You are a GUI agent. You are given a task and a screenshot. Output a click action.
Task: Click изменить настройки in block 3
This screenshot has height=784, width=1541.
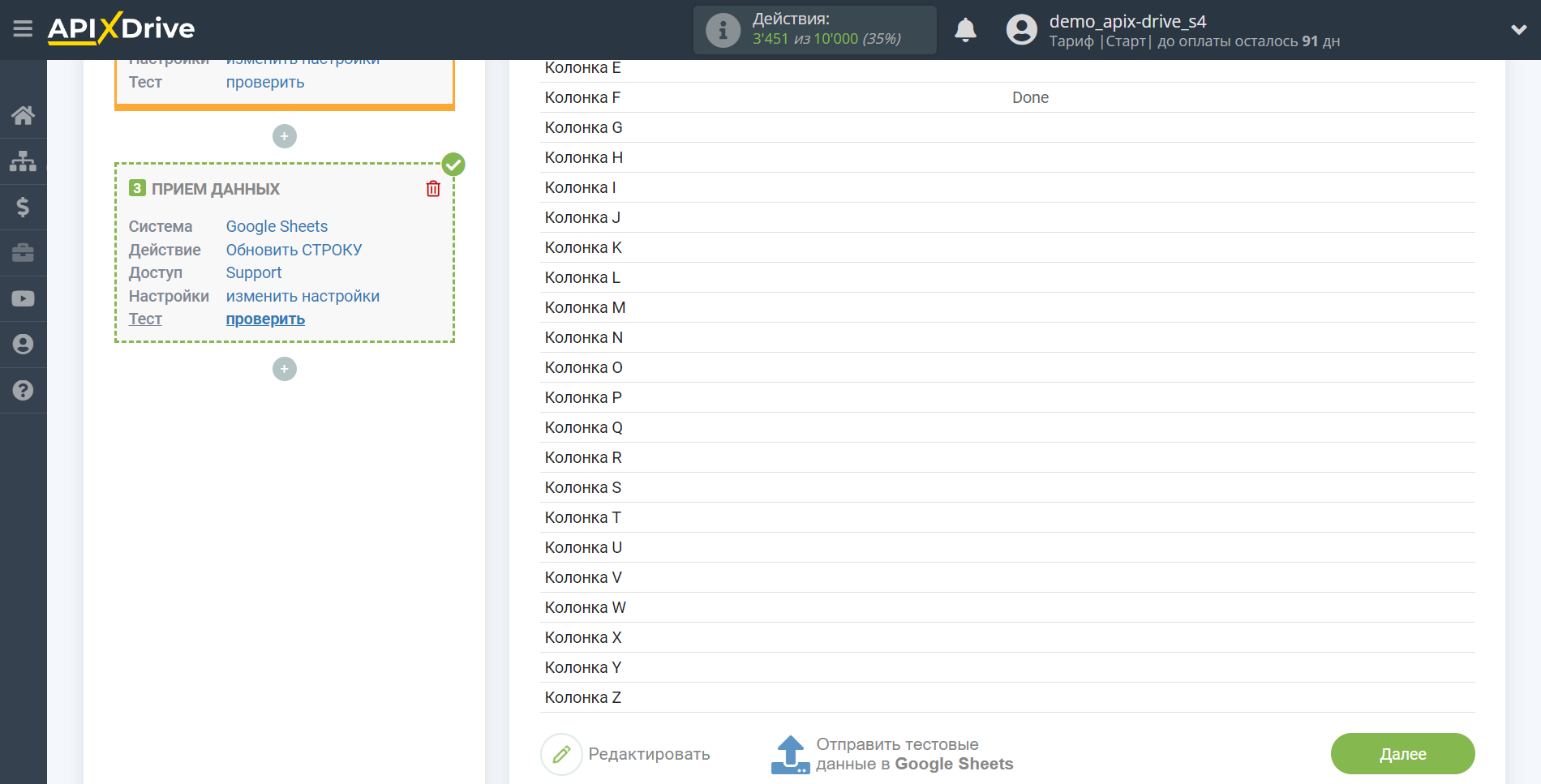pos(303,296)
